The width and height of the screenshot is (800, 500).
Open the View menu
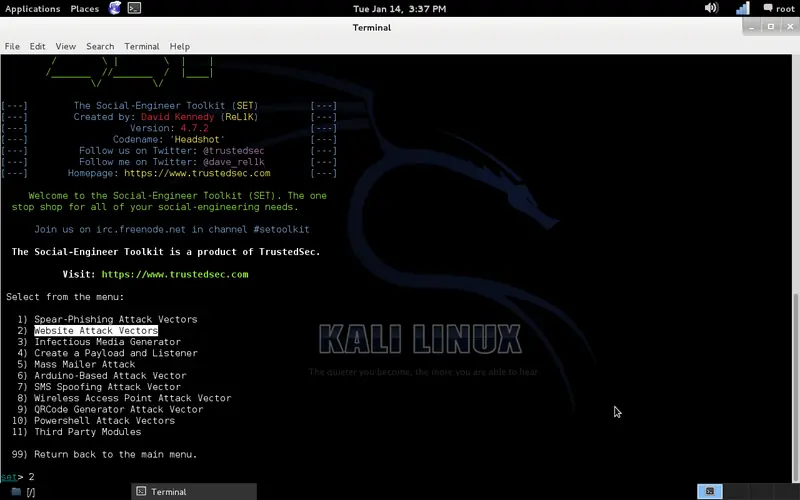tap(66, 46)
